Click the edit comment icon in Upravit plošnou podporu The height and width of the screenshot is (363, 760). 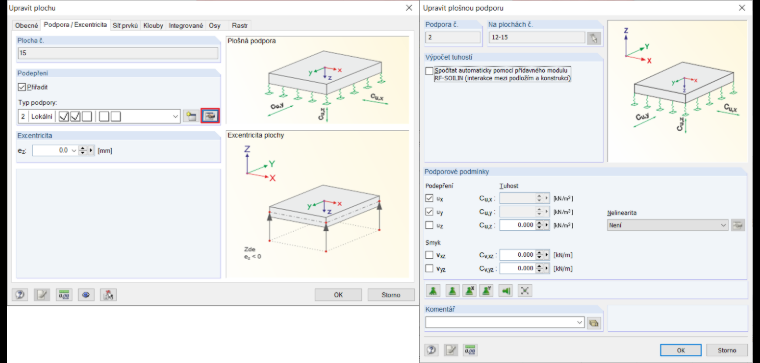(451, 349)
